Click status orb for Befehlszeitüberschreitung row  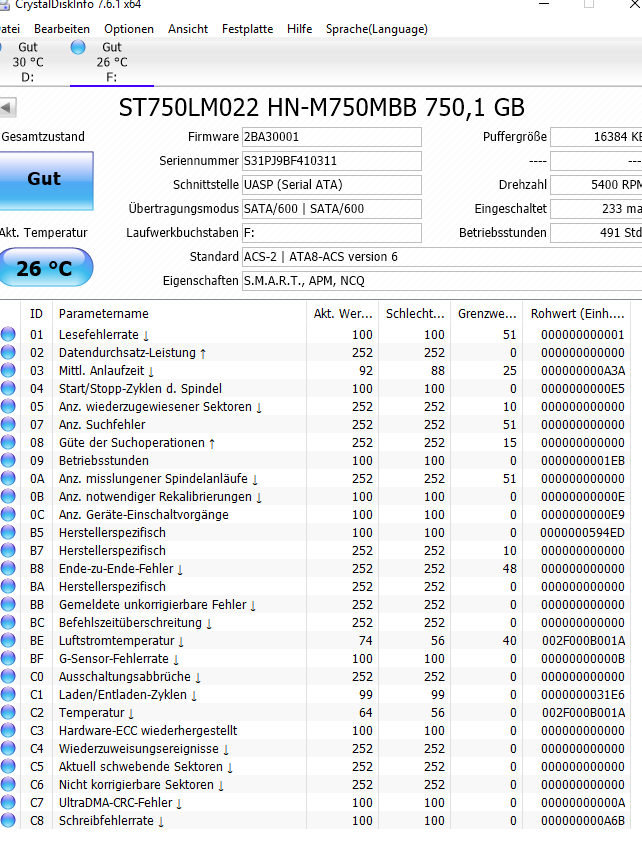tap(8, 622)
